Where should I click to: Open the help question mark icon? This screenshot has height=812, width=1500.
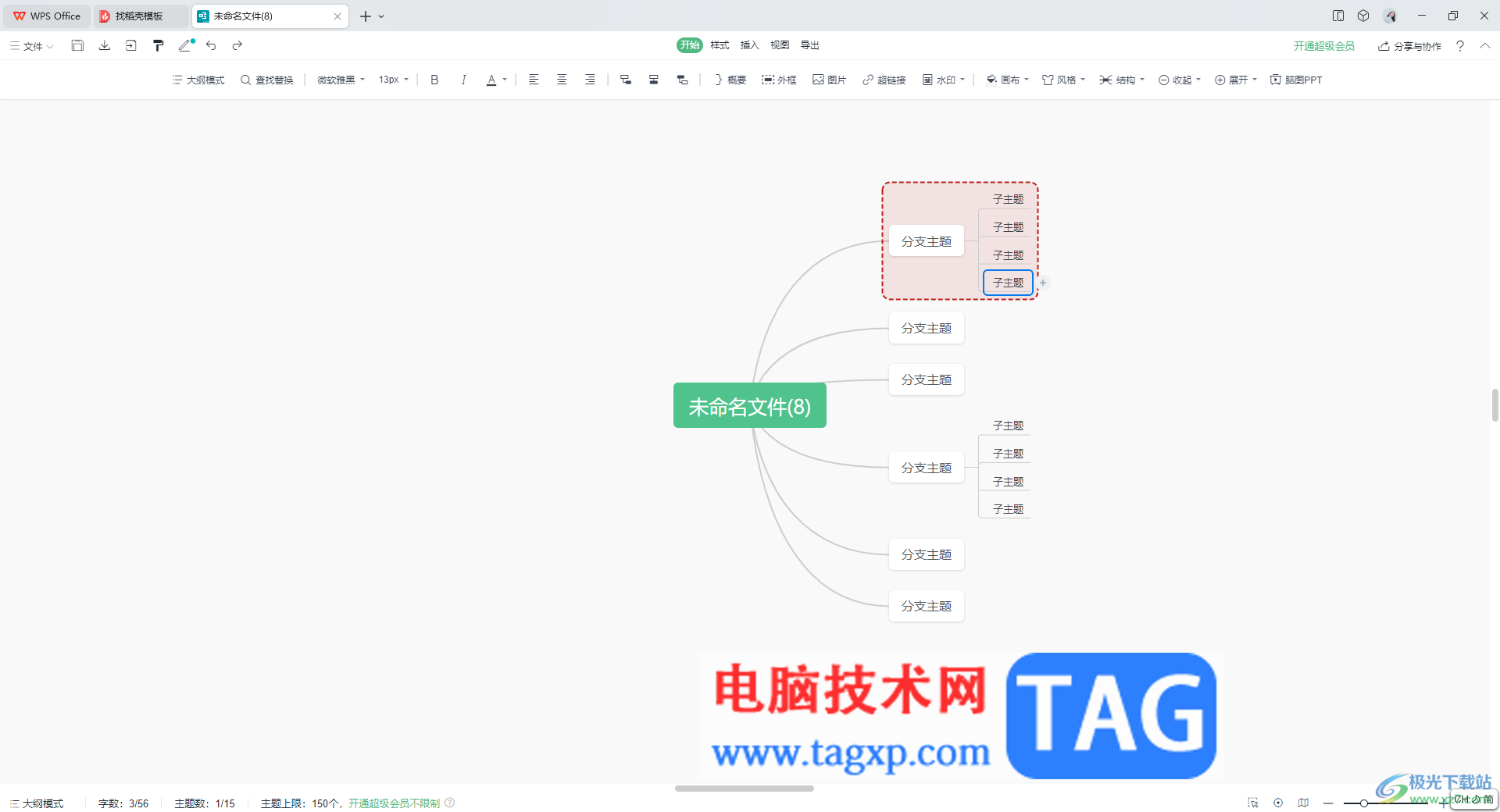(1459, 46)
